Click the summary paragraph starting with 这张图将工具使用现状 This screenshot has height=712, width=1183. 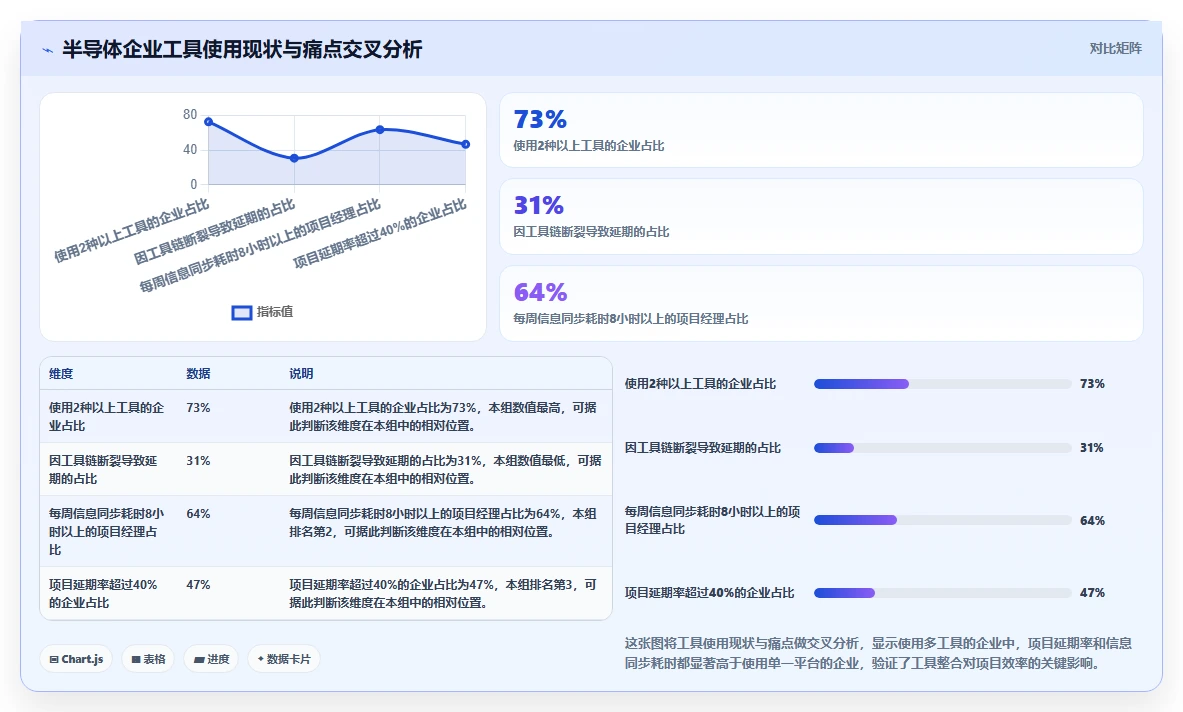click(x=878, y=653)
